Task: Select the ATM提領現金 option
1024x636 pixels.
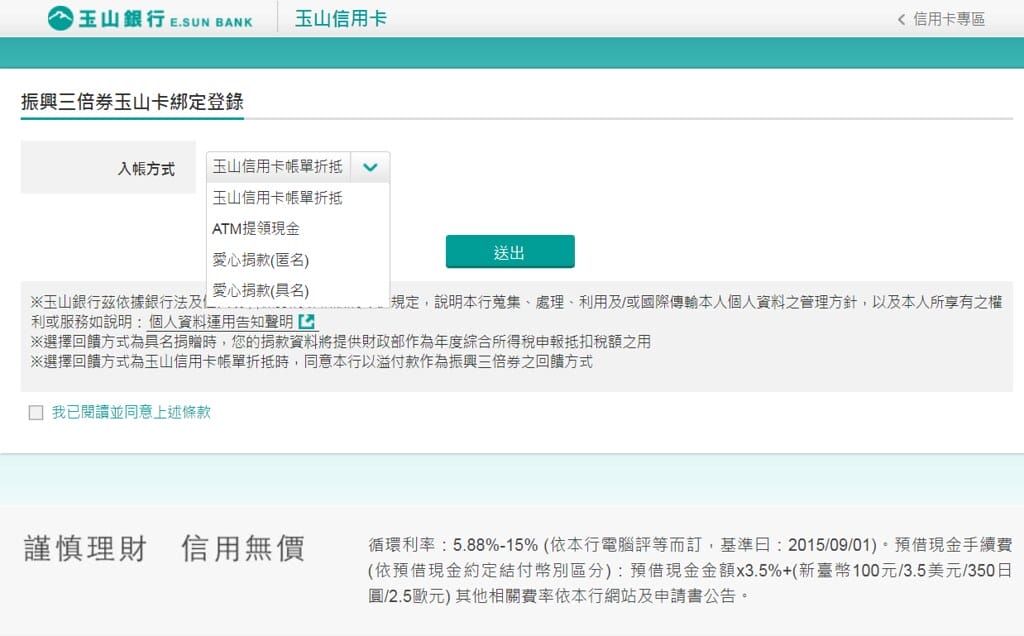Action: 298,229
